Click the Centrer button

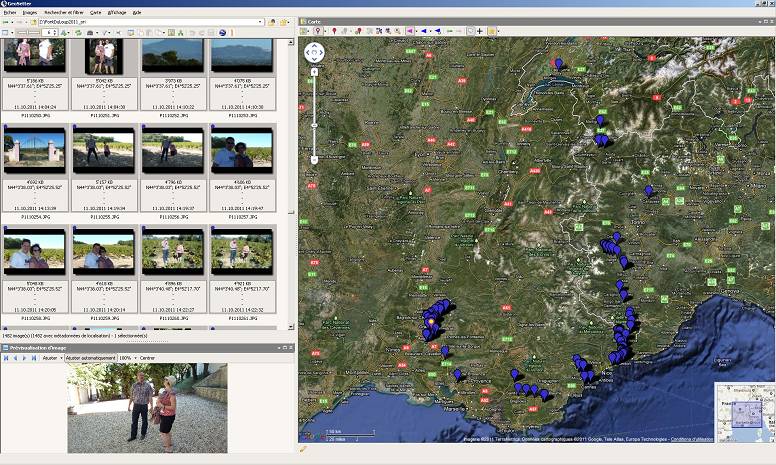pos(147,357)
